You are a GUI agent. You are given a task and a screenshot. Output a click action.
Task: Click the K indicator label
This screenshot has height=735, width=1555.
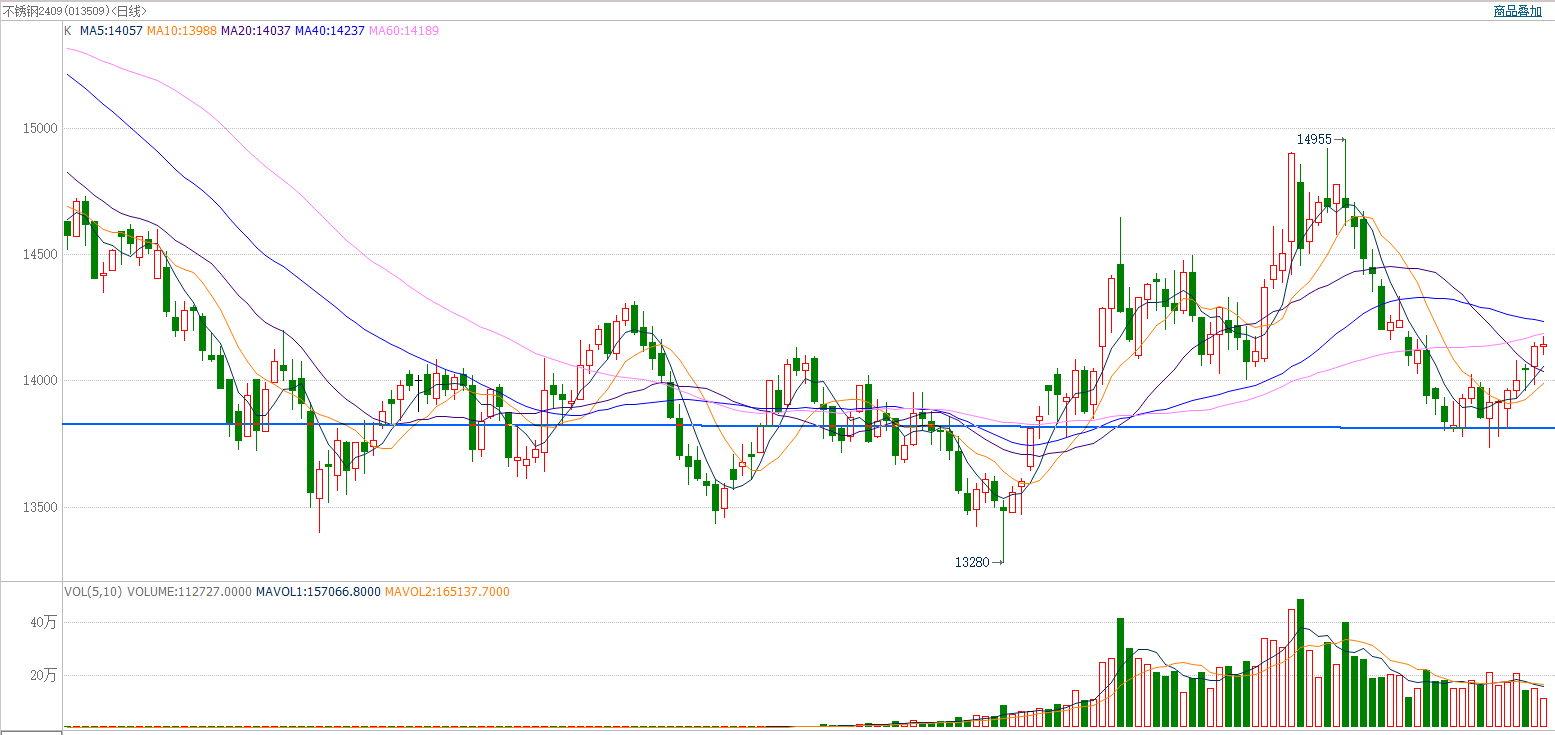click(x=68, y=31)
